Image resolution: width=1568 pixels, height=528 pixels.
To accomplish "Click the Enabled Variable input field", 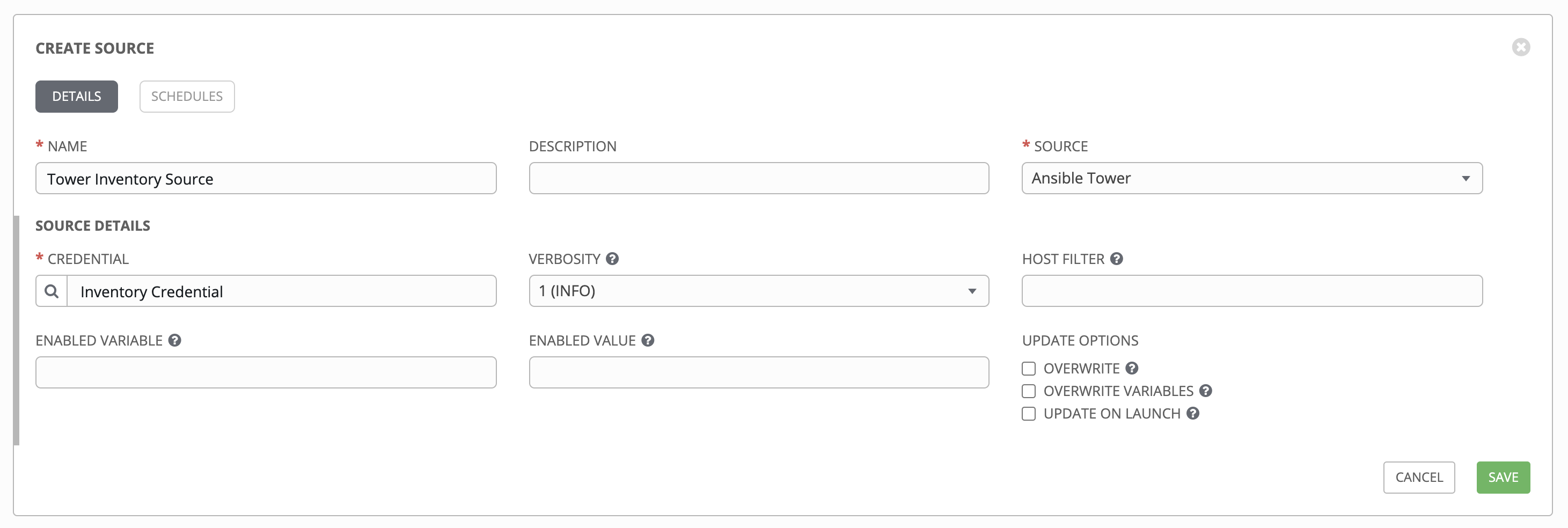I will point(266,373).
